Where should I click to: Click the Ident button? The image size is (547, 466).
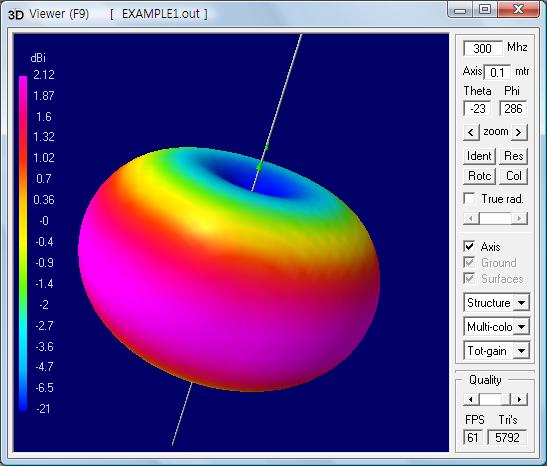coord(479,156)
